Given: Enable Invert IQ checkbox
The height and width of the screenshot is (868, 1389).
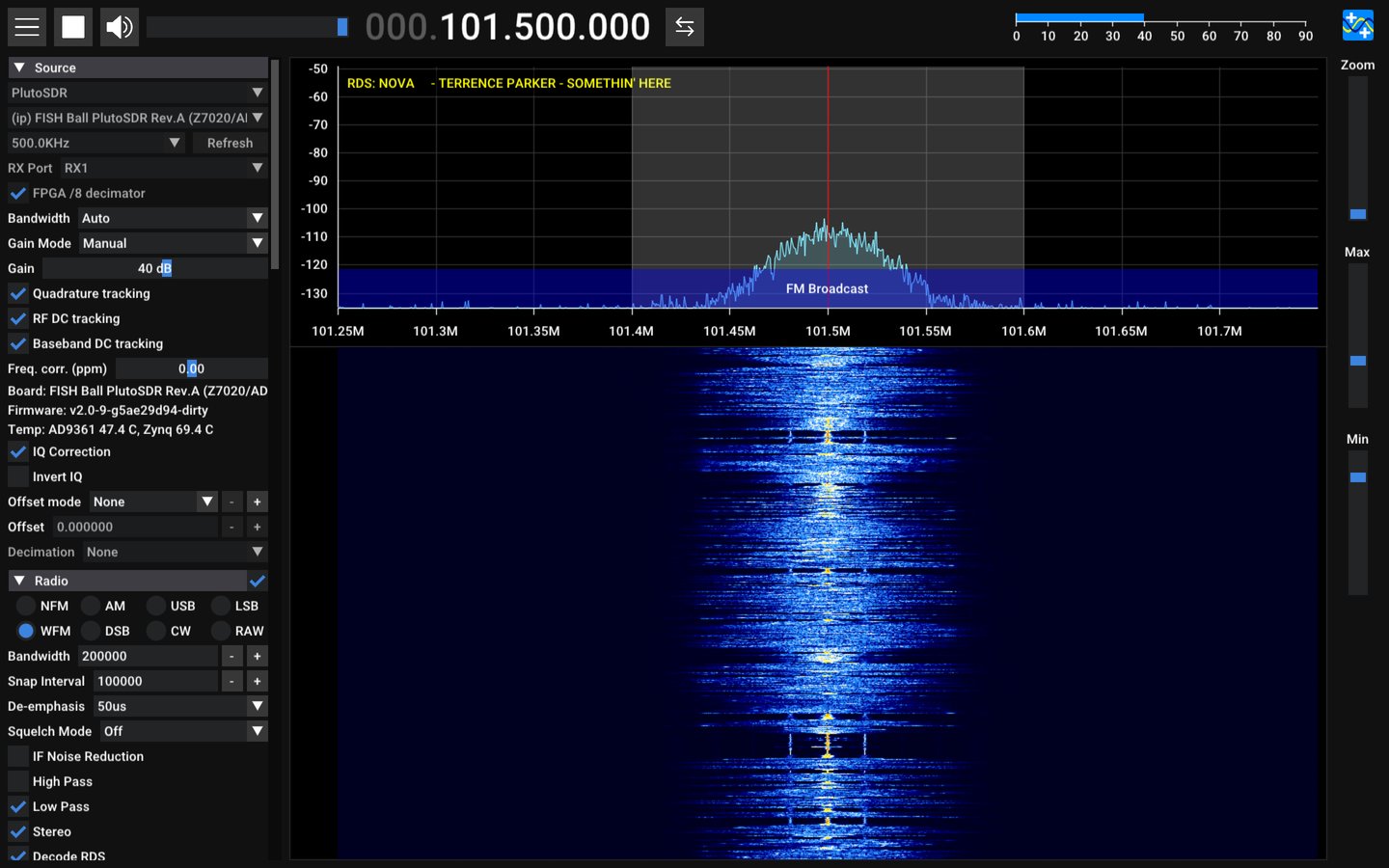Looking at the screenshot, I should pos(18,476).
